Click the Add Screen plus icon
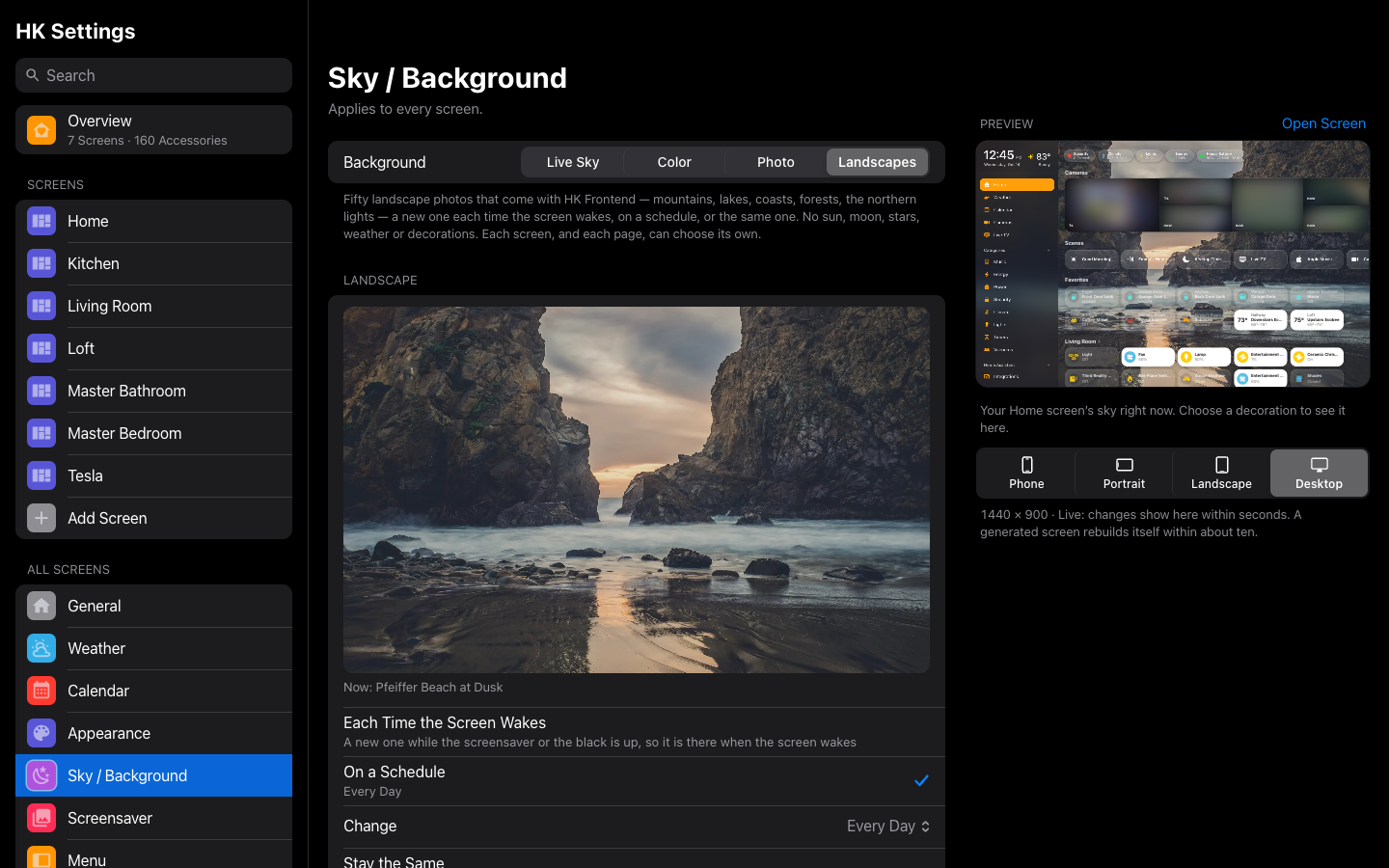Screen dimensions: 1389x868 pyautogui.click(x=41, y=518)
